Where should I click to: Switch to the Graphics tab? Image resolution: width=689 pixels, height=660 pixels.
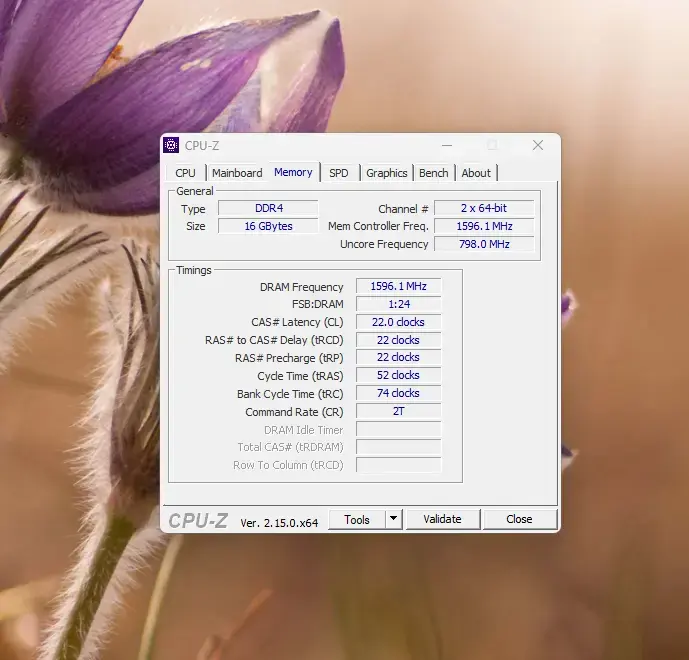tap(387, 173)
